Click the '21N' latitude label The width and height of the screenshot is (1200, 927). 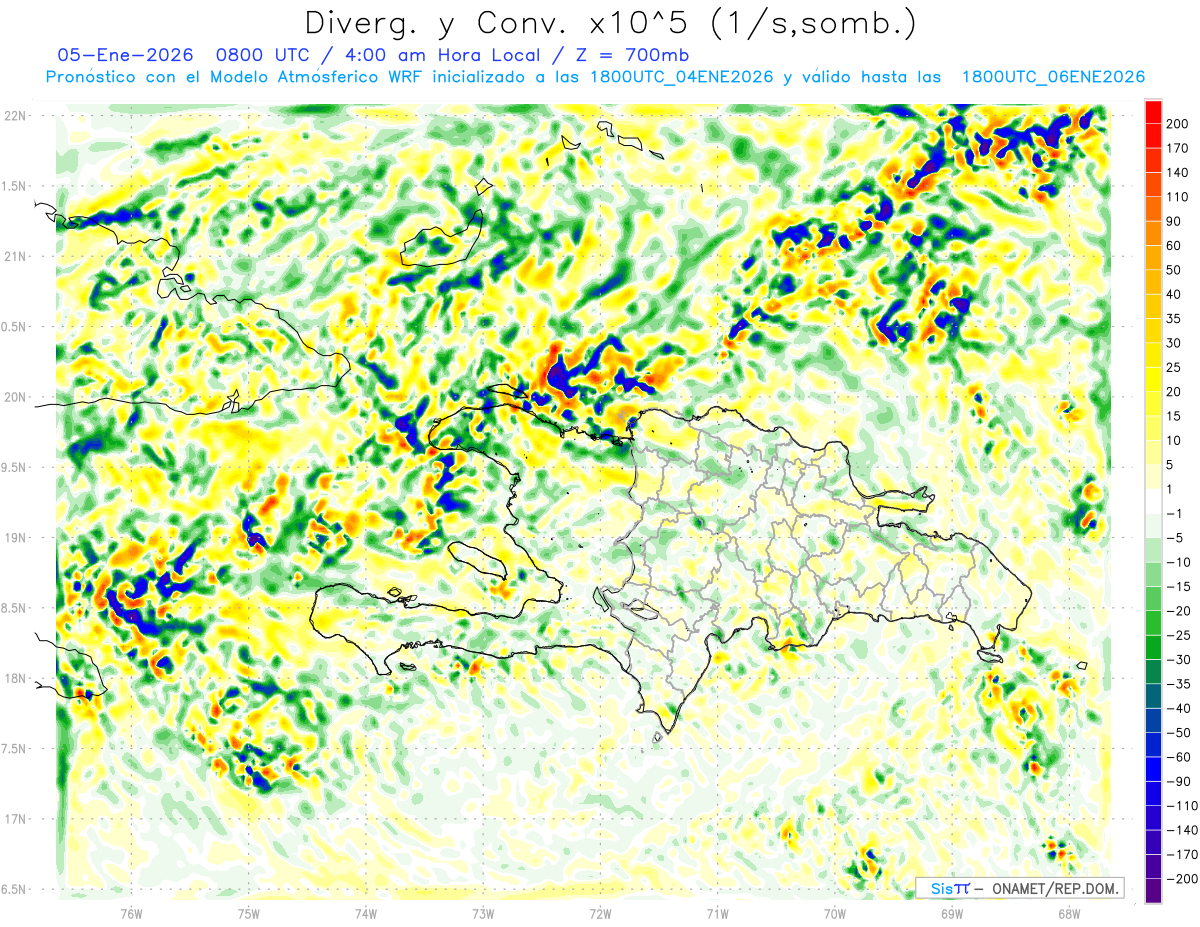coord(14,256)
